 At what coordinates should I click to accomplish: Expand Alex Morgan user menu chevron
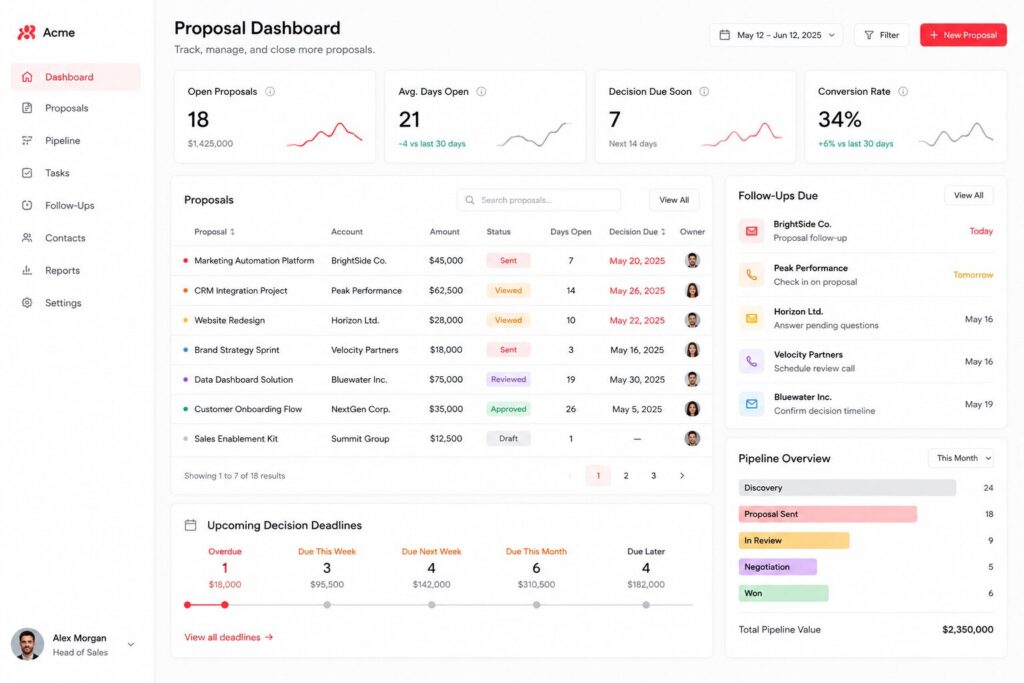click(131, 644)
